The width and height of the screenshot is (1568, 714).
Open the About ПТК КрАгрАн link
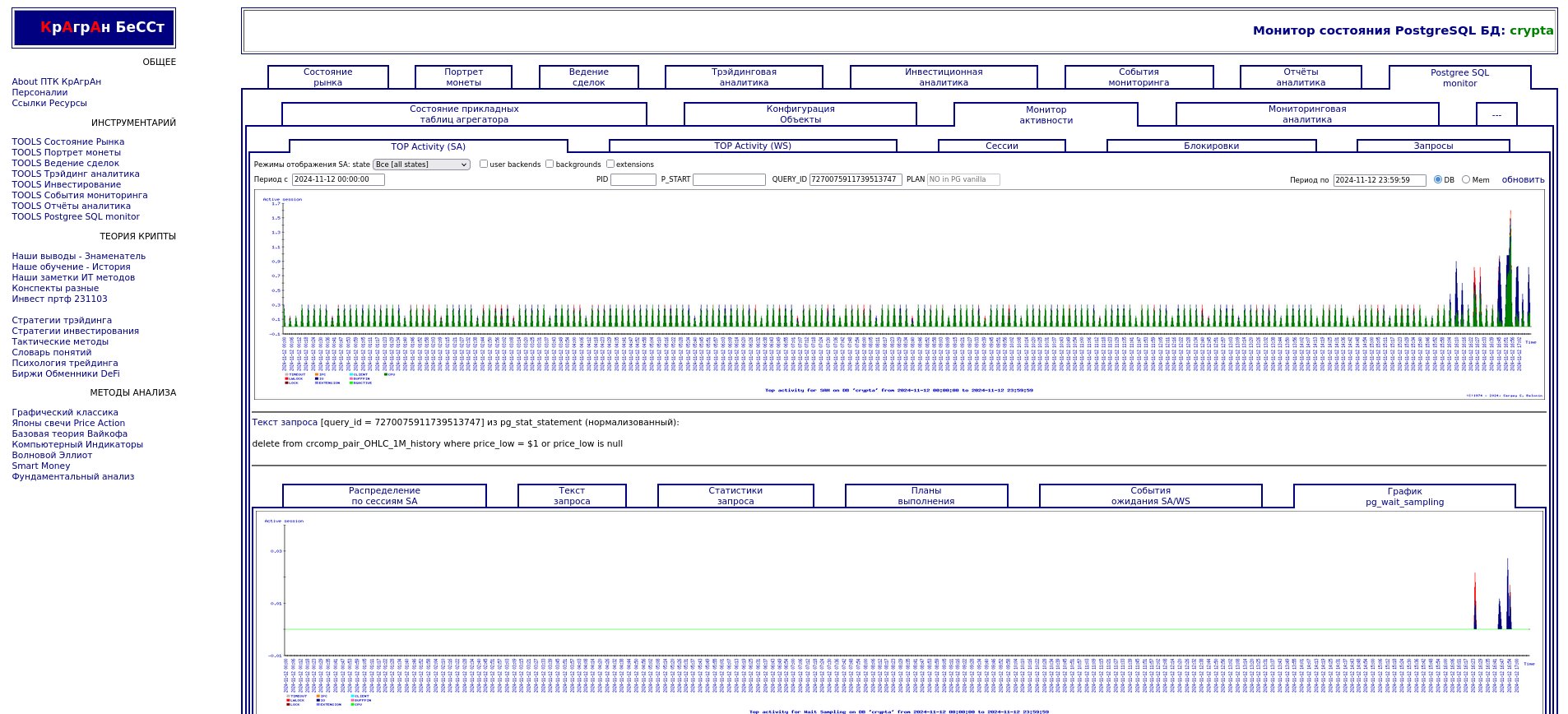tap(57, 81)
